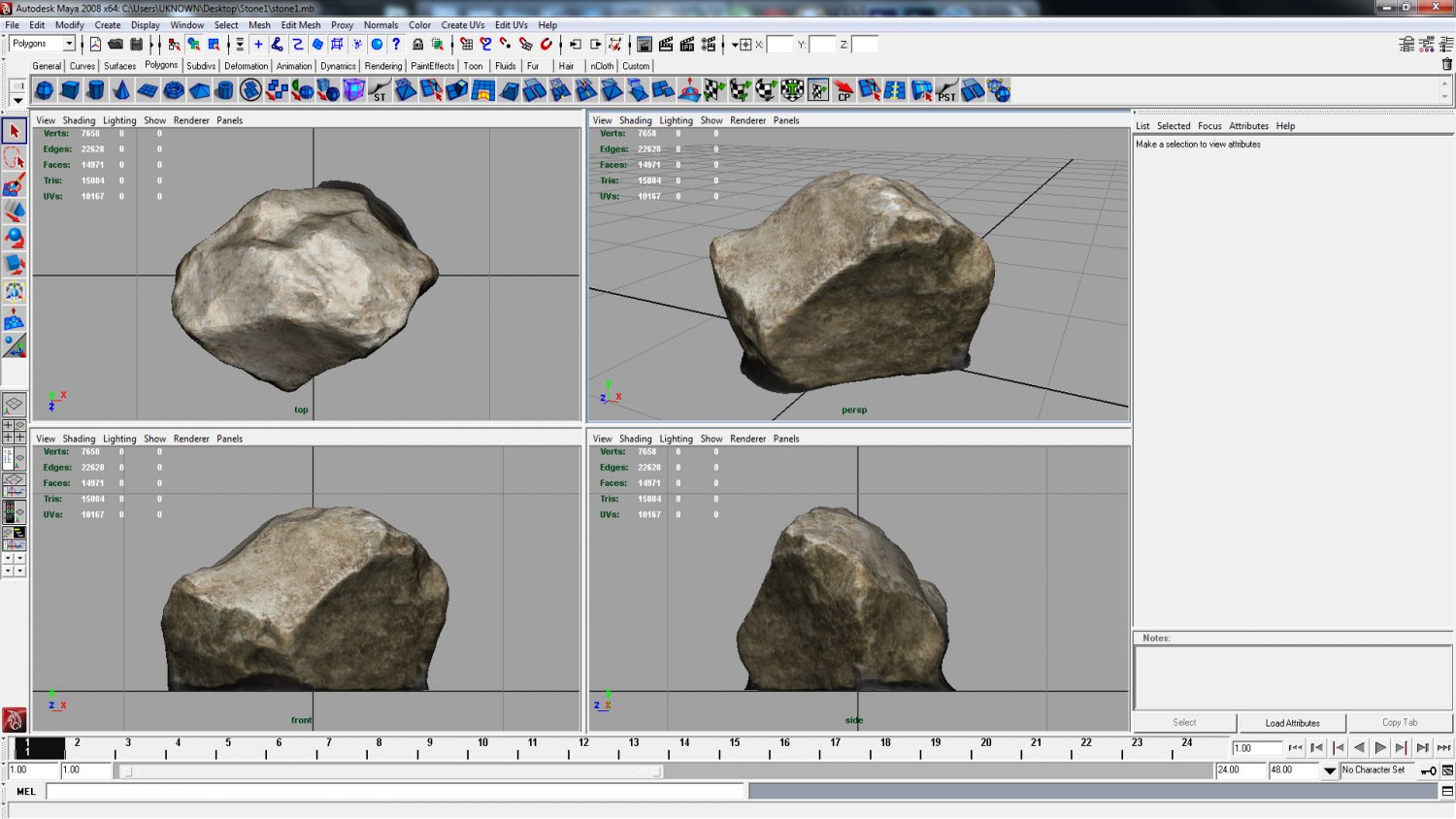
Task: Activate the Paint selection tool
Action: click(x=14, y=184)
